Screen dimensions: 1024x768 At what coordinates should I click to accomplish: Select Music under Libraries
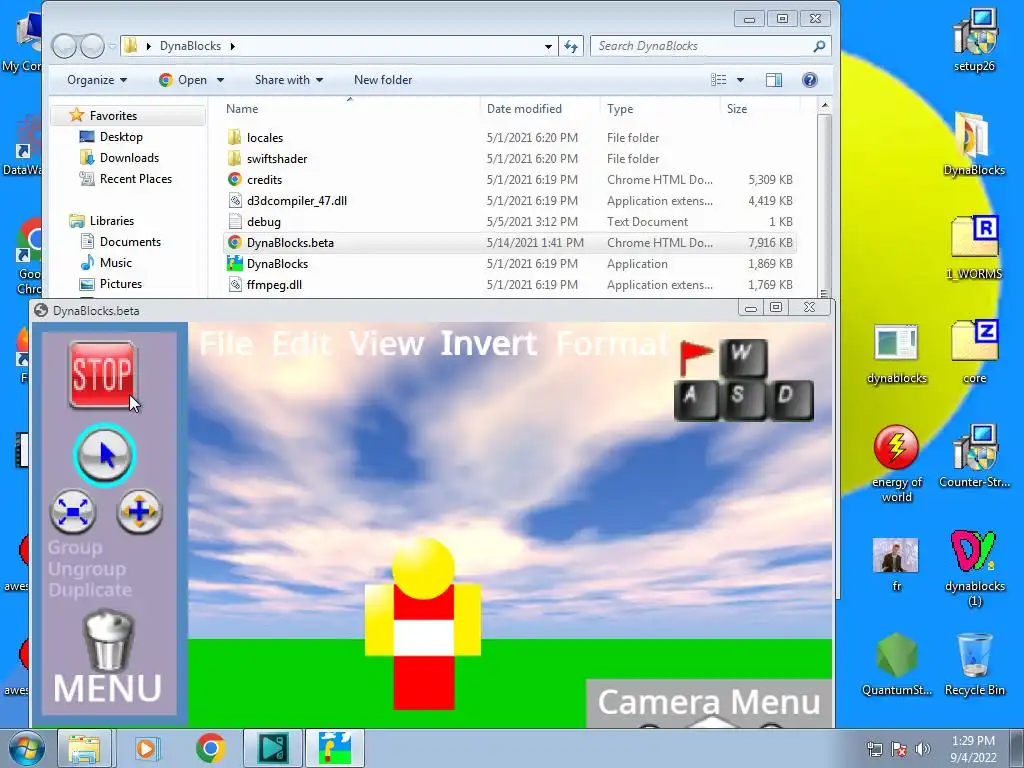point(116,263)
